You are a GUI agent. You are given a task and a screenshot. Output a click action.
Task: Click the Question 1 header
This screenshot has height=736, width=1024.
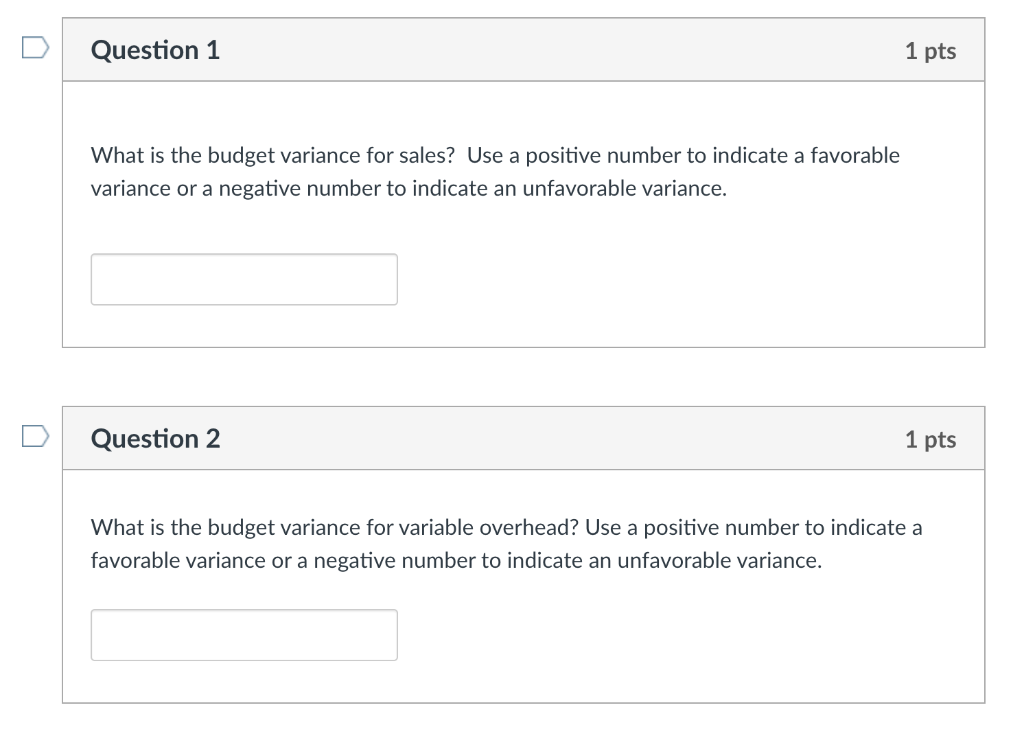154,49
